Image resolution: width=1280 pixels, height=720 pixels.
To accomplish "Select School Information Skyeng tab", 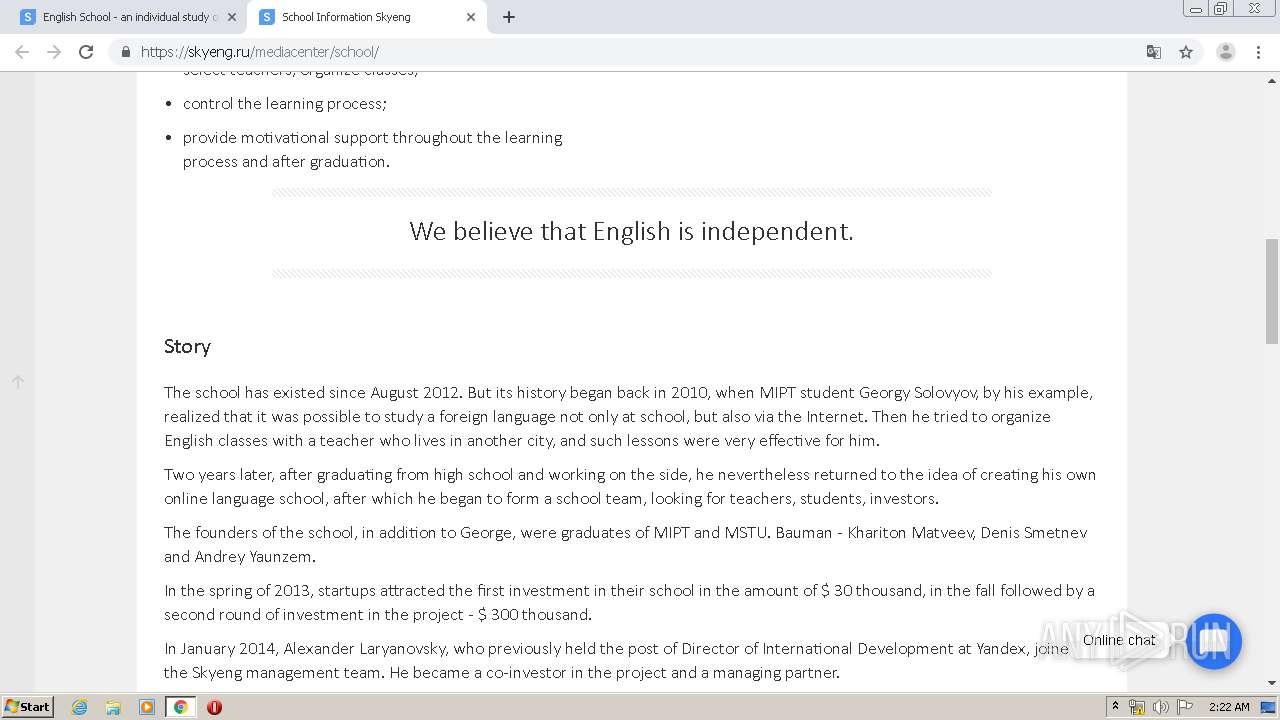I will [x=366, y=17].
